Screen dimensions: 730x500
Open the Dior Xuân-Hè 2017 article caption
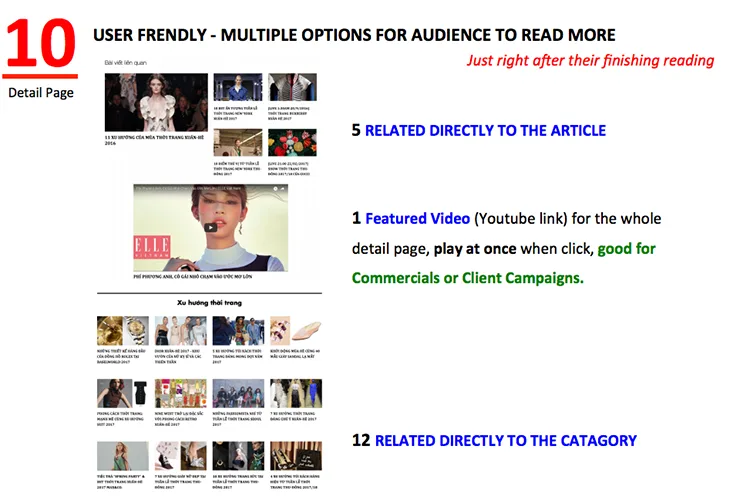pyautogui.click(x=179, y=356)
